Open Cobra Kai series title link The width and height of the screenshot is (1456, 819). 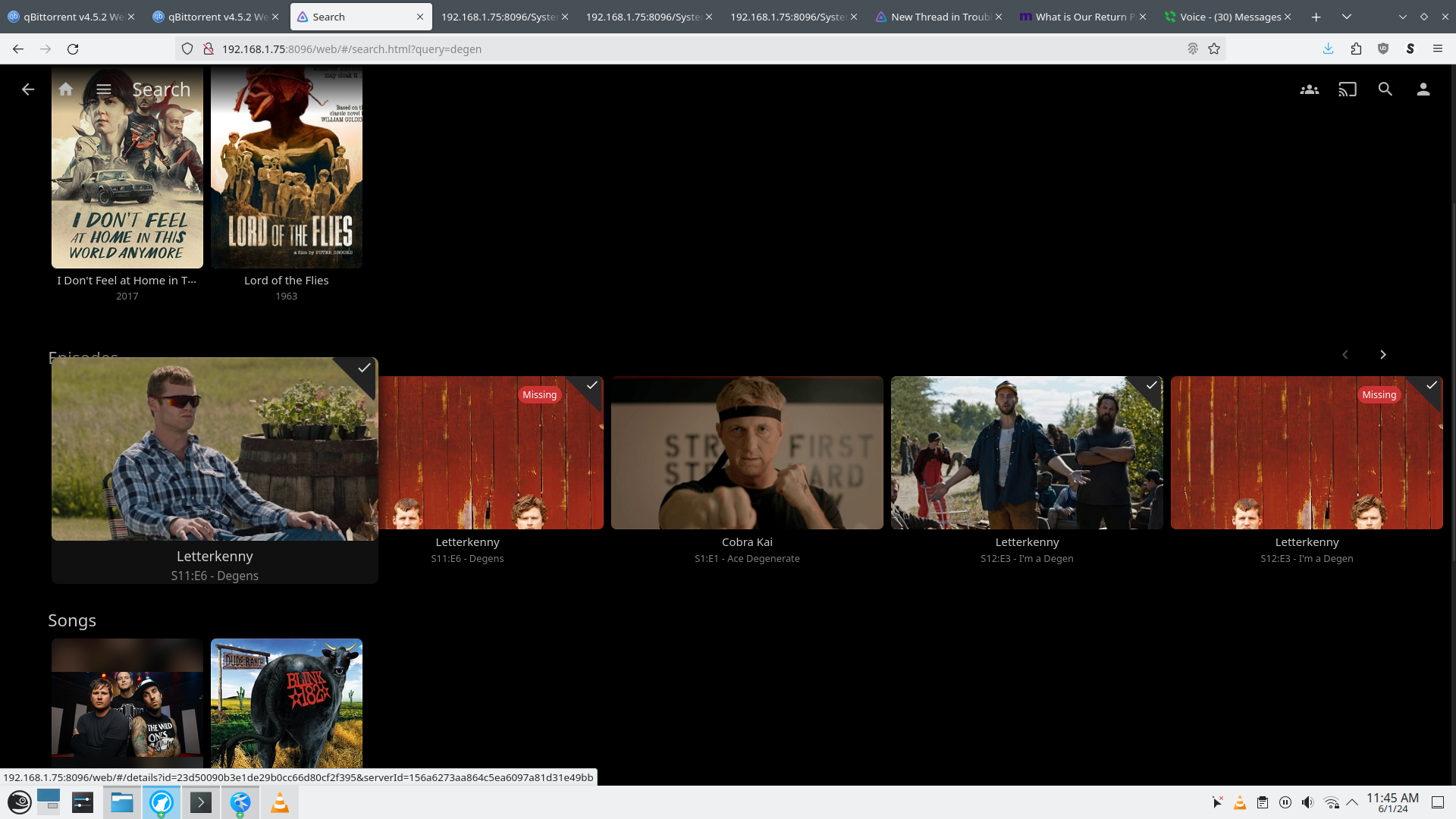(747, 542)
